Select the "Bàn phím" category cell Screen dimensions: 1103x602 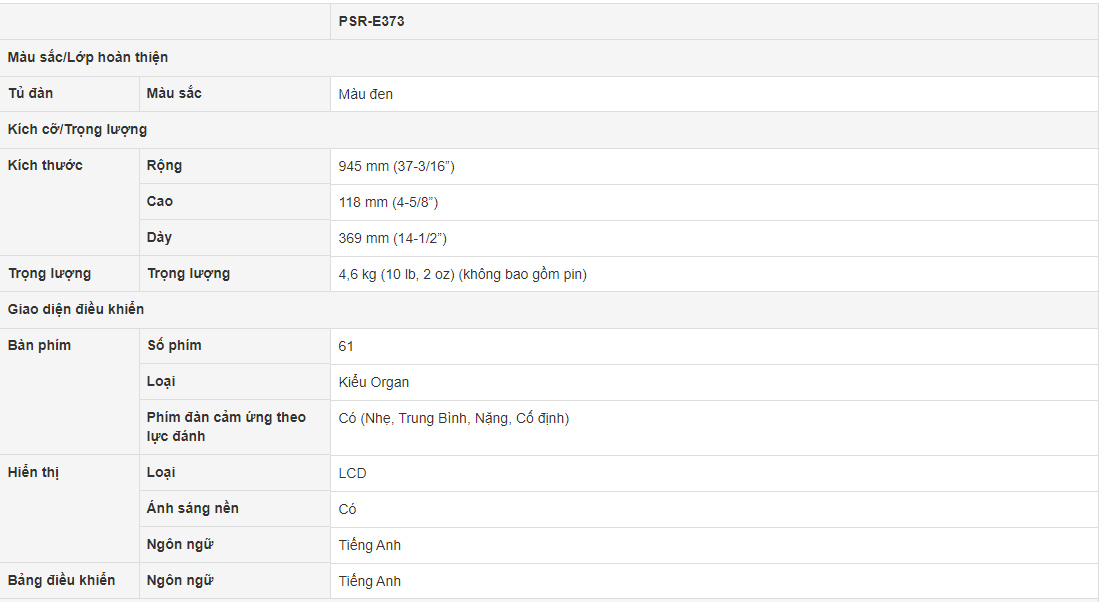click(39, 345)
